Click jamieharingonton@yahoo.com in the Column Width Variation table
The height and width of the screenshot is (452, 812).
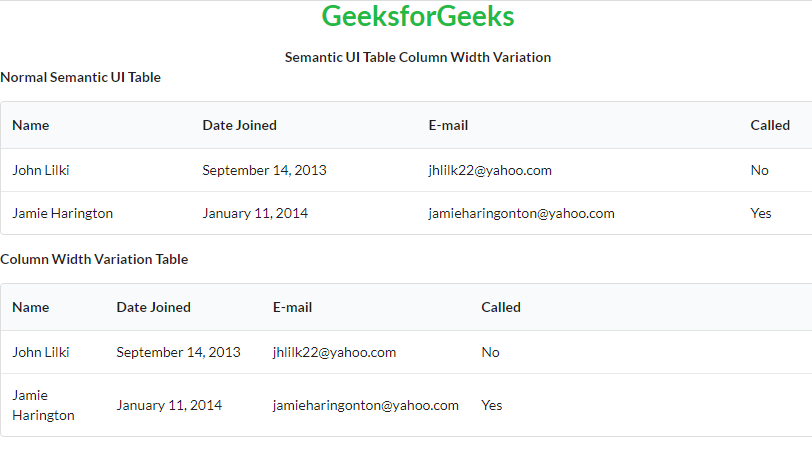[x=365, y=405]
